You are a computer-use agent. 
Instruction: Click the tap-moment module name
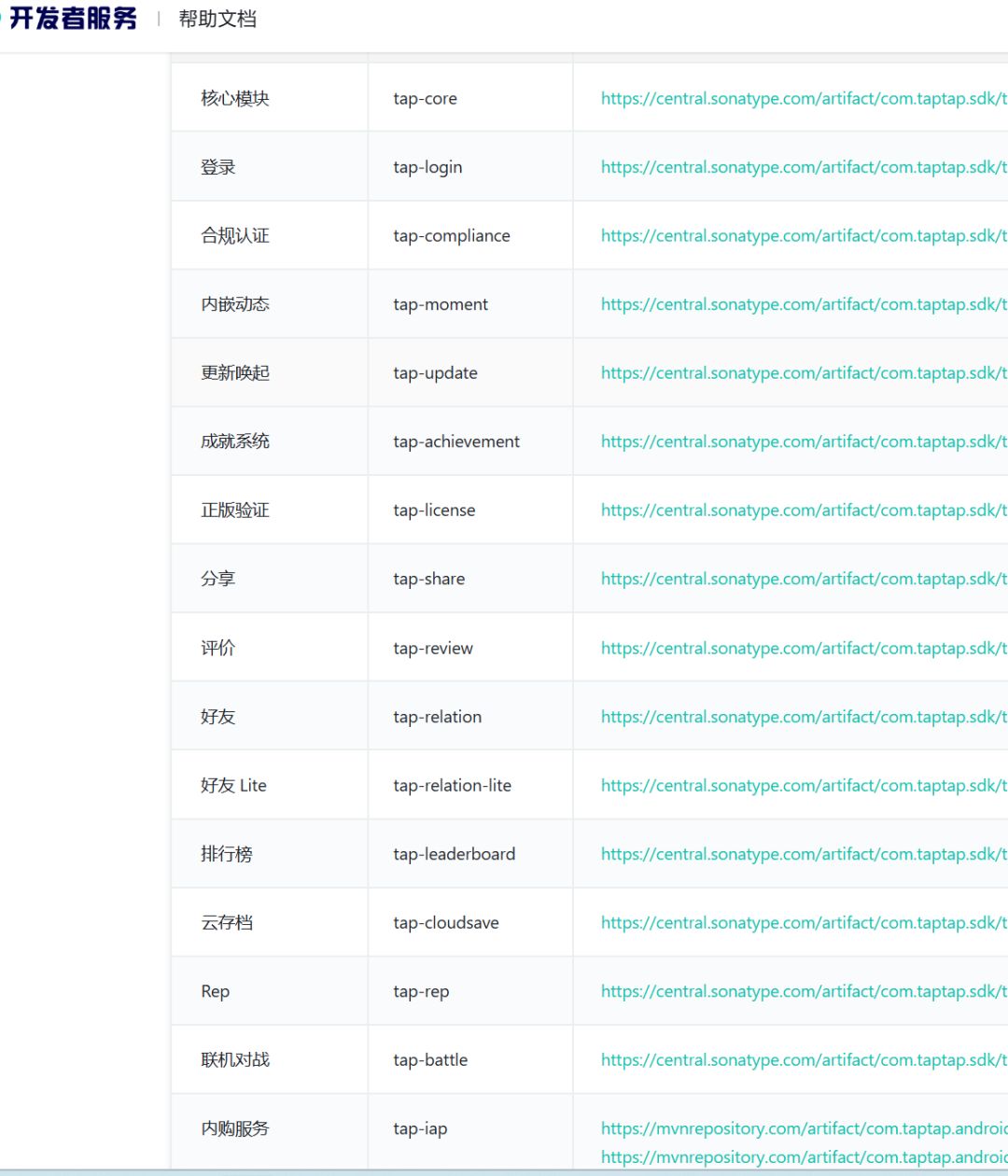pyautogui.click(x=441, y=304)
